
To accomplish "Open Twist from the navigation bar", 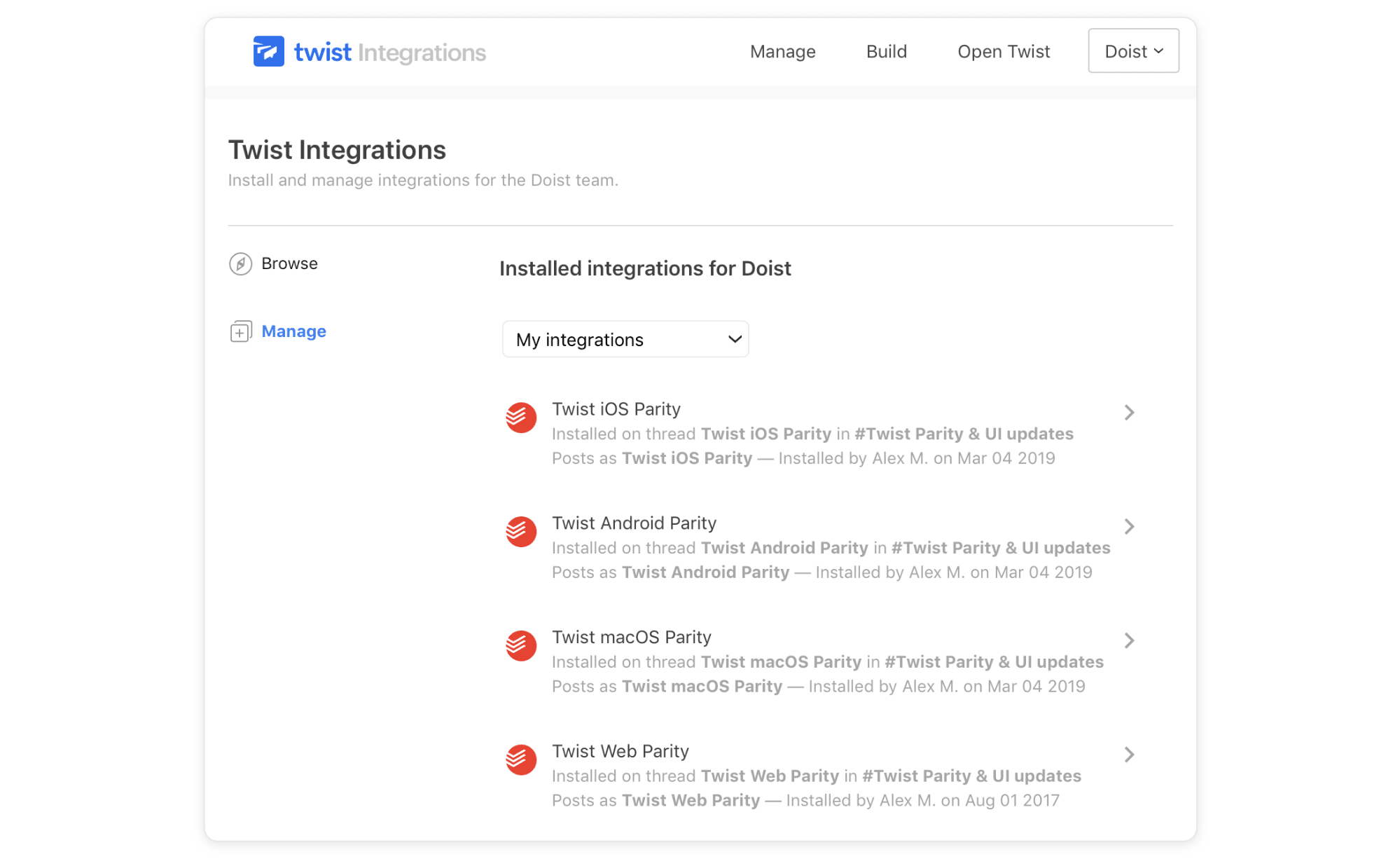I will click(1004, 51).
